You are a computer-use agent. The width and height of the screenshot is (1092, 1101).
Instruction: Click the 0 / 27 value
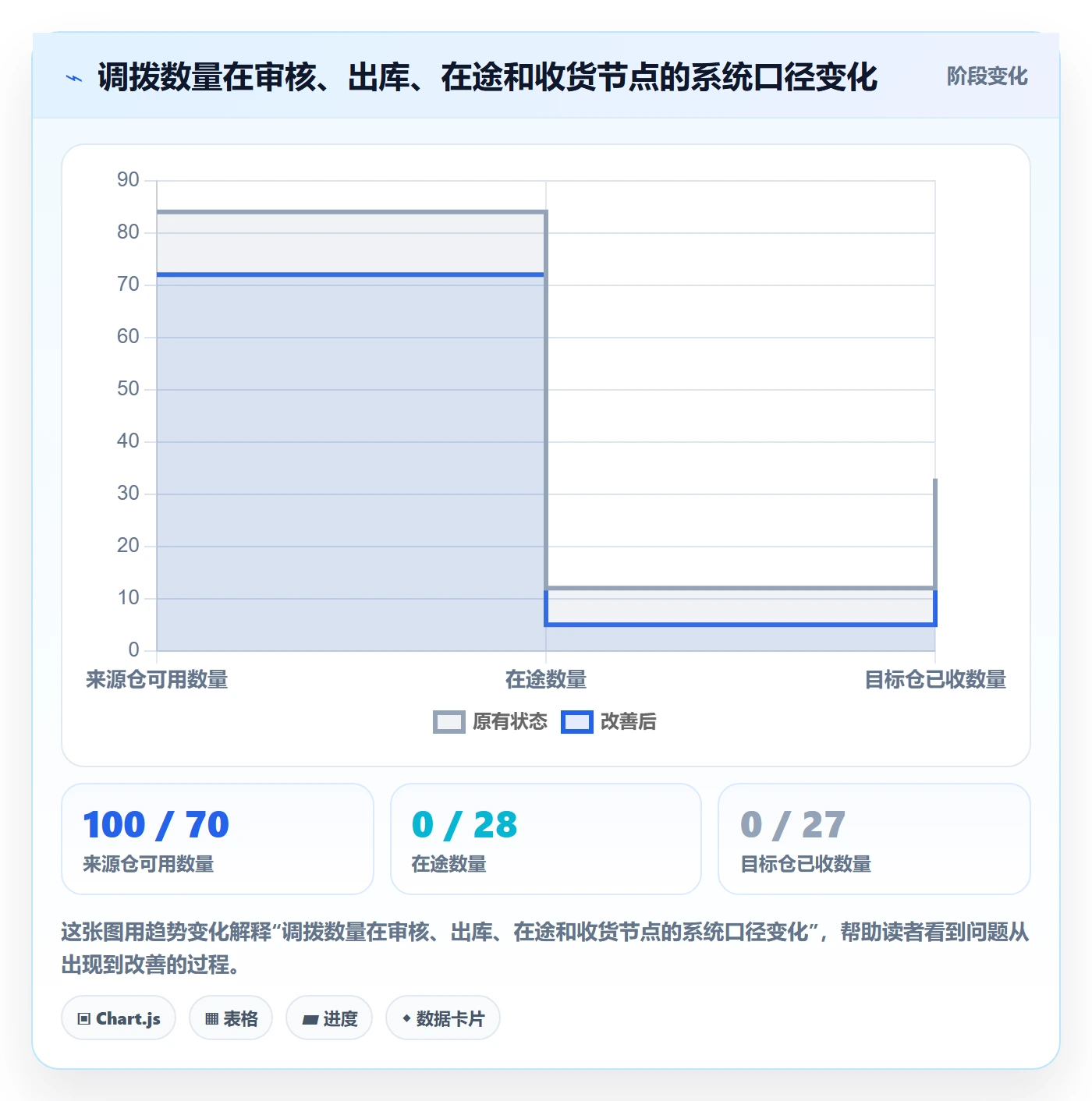coord(792,825)
